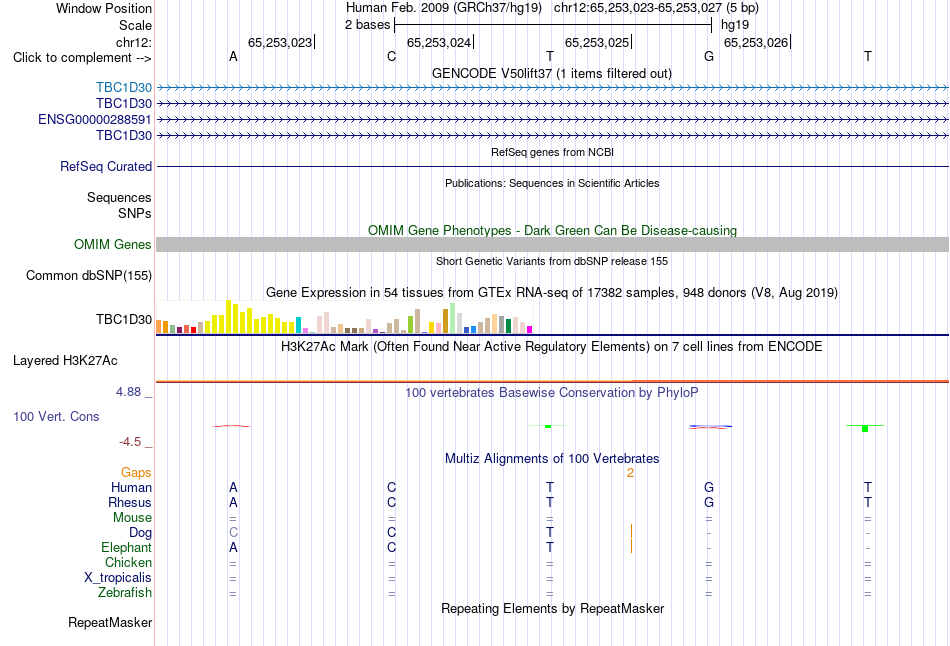Viewport: 950px width, 646px height.
Task: Open the ENSG00000288591 gene label
Action: (x=95, y=119)
